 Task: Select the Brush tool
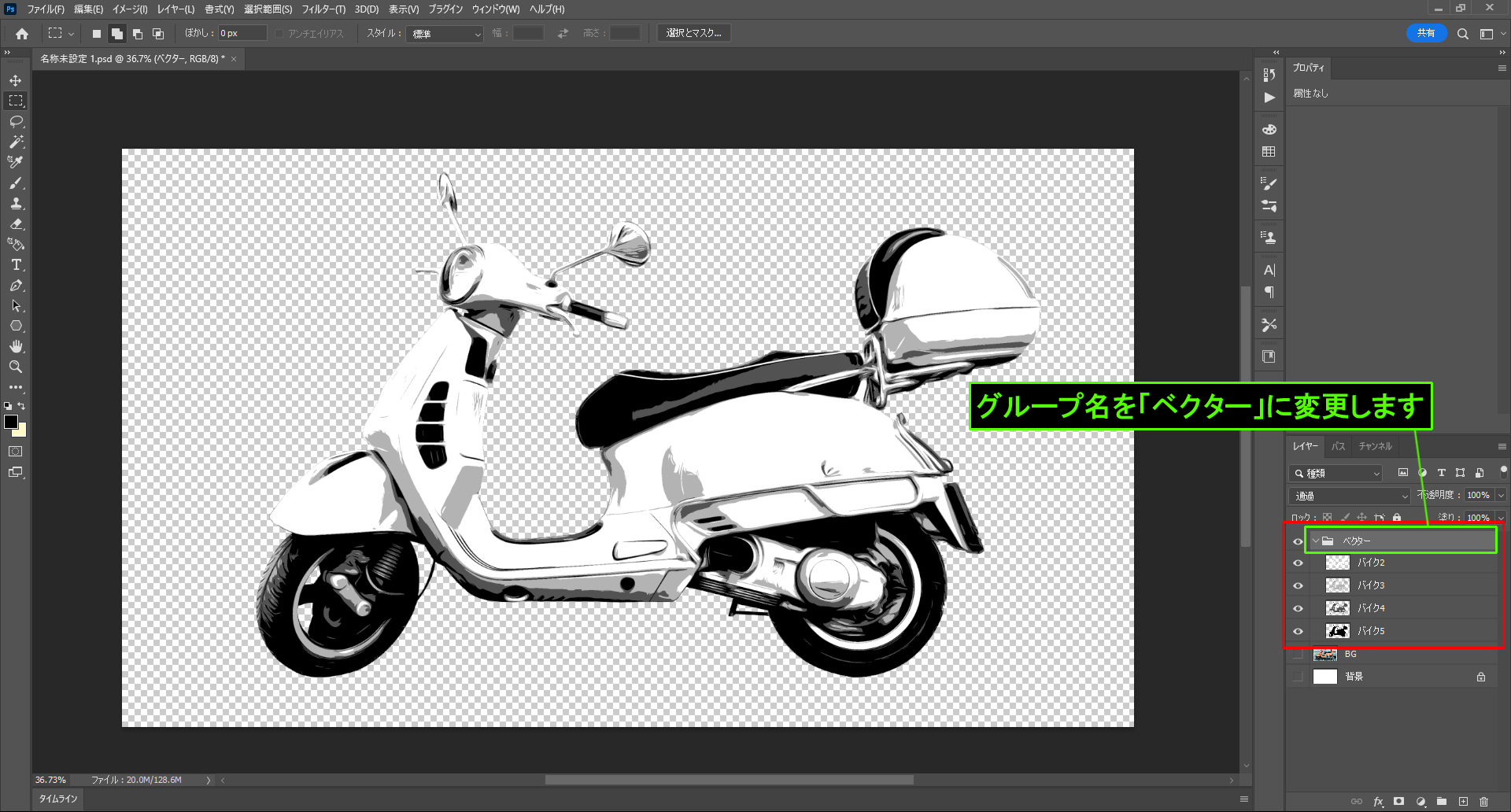point(16,183)
